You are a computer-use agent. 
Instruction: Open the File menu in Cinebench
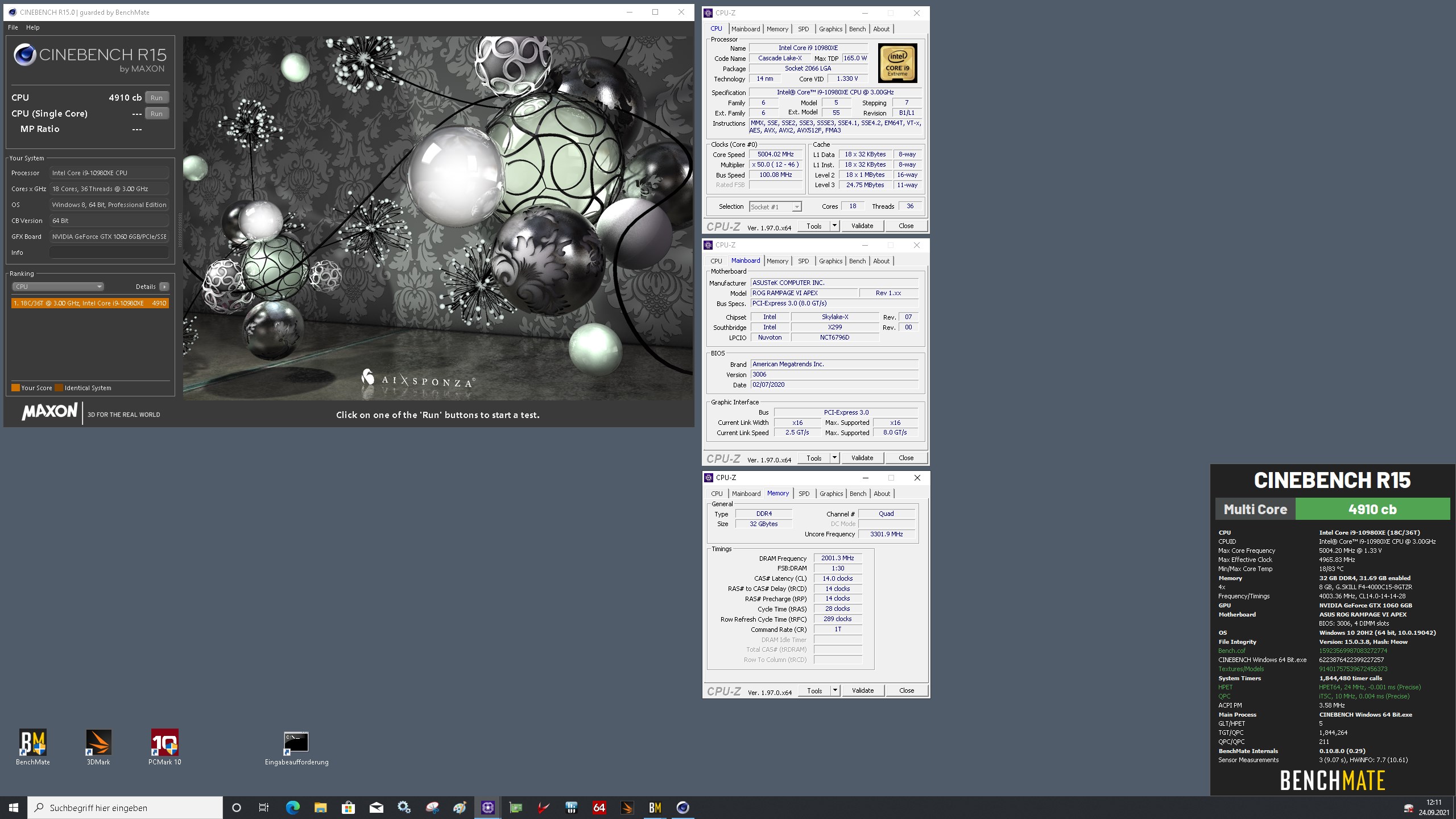coord(13,27)
